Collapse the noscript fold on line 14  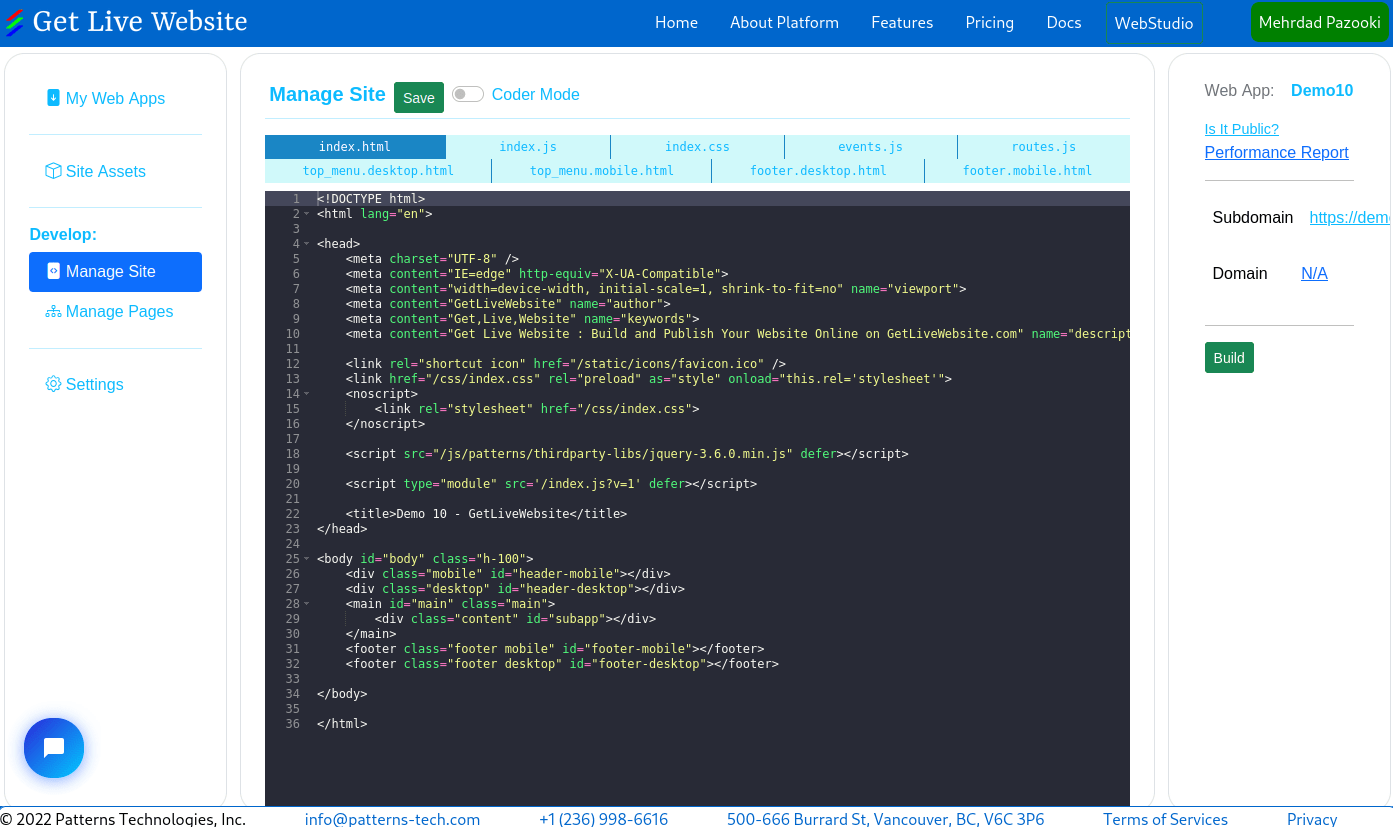[306, 394]
